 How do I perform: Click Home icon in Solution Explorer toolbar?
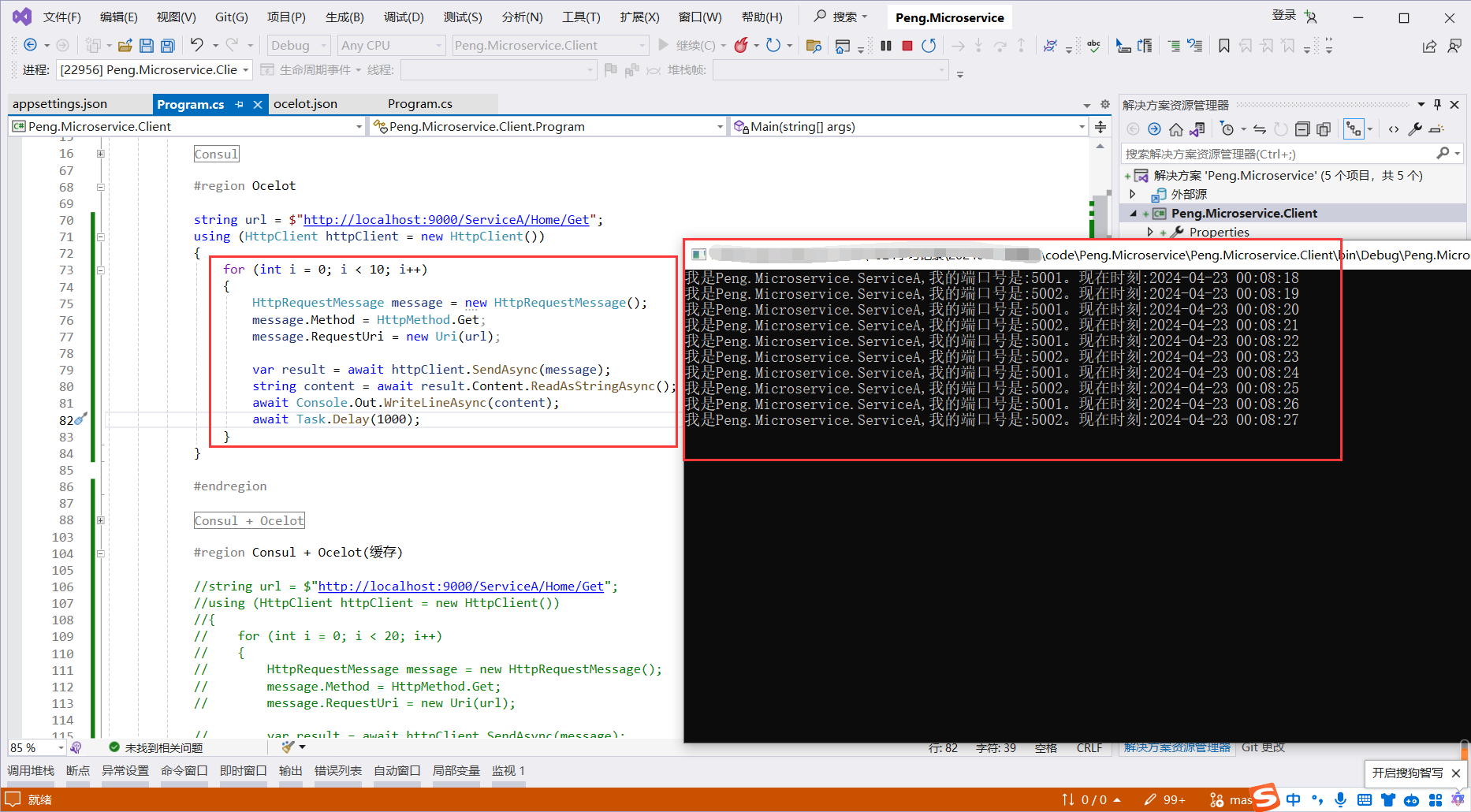(1175, 129)
